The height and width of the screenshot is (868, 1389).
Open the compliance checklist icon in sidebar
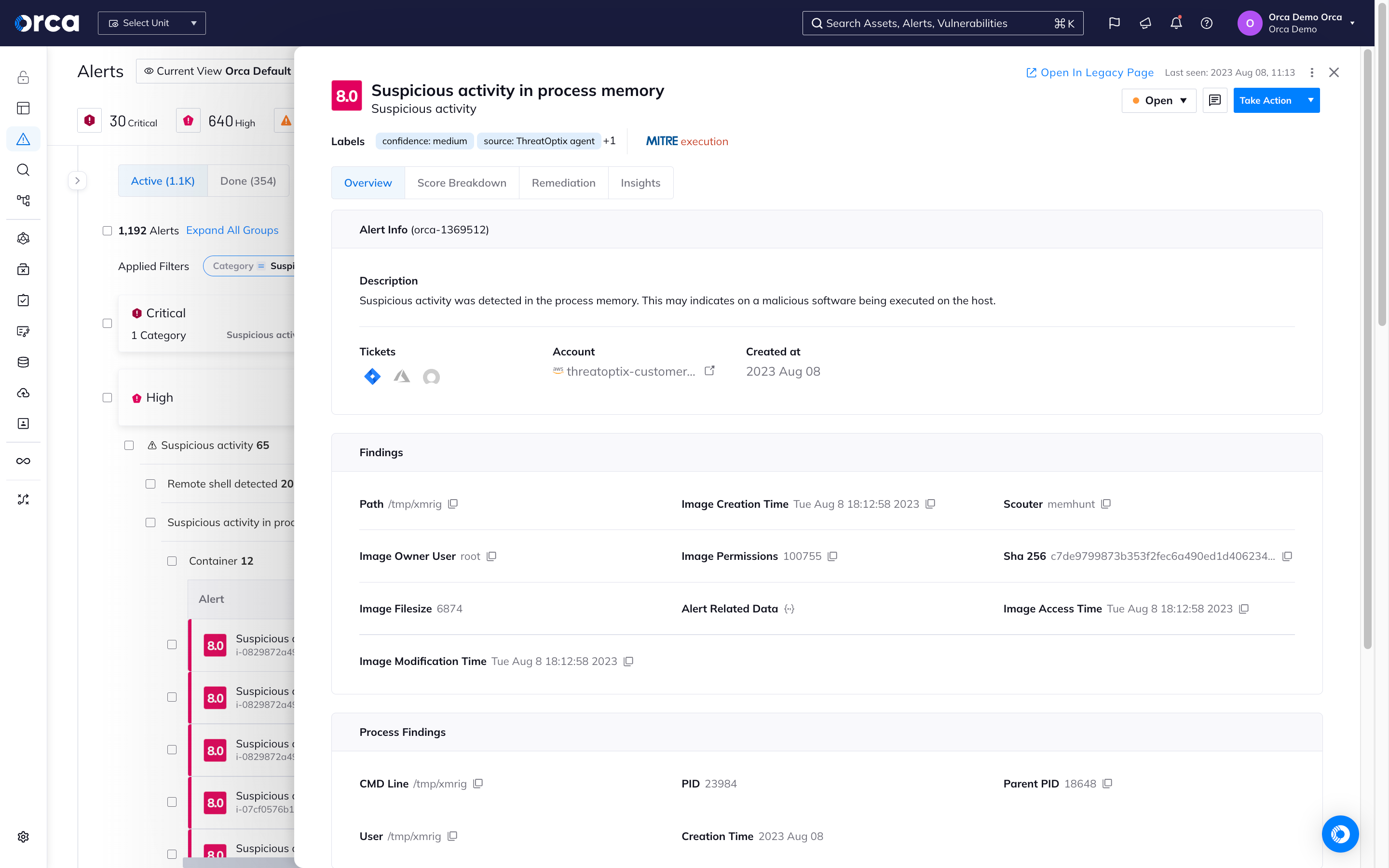(23, 300)
